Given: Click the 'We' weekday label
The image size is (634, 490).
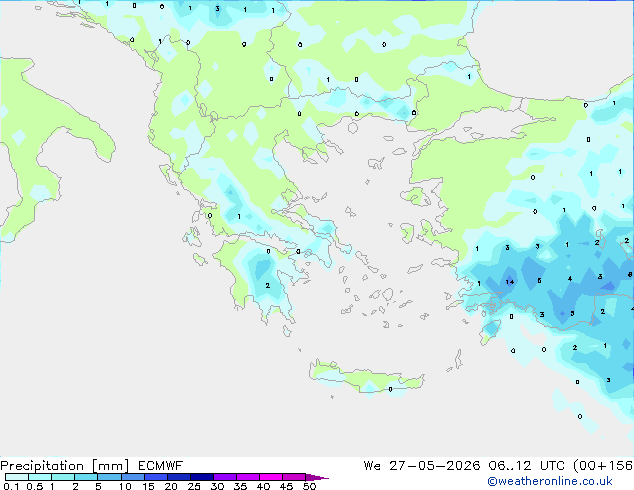Looking at the screenshot, I should pyautogui.click(x=372, y=466).
